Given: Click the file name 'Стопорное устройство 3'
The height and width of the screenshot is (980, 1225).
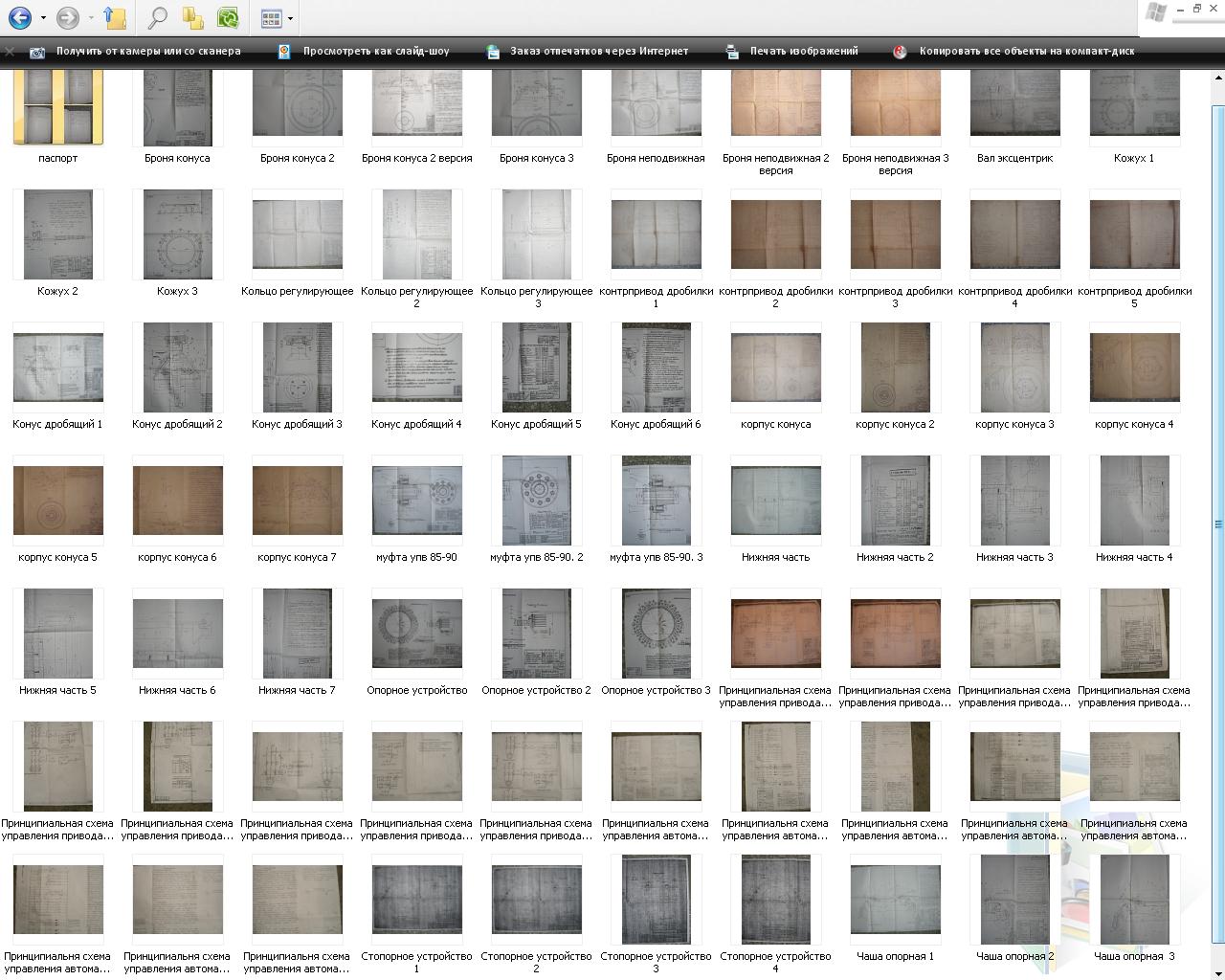Looking at the screenshot, I should (656, 962).
